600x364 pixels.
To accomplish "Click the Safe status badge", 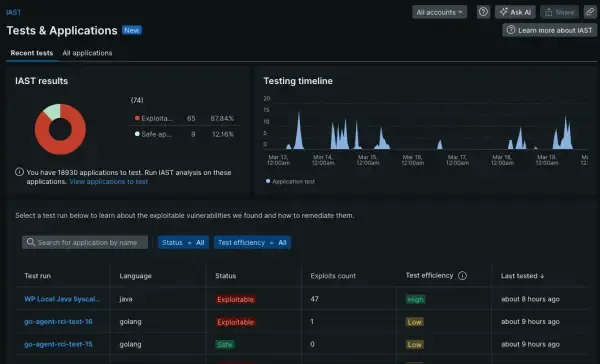I will coord(225,344).
